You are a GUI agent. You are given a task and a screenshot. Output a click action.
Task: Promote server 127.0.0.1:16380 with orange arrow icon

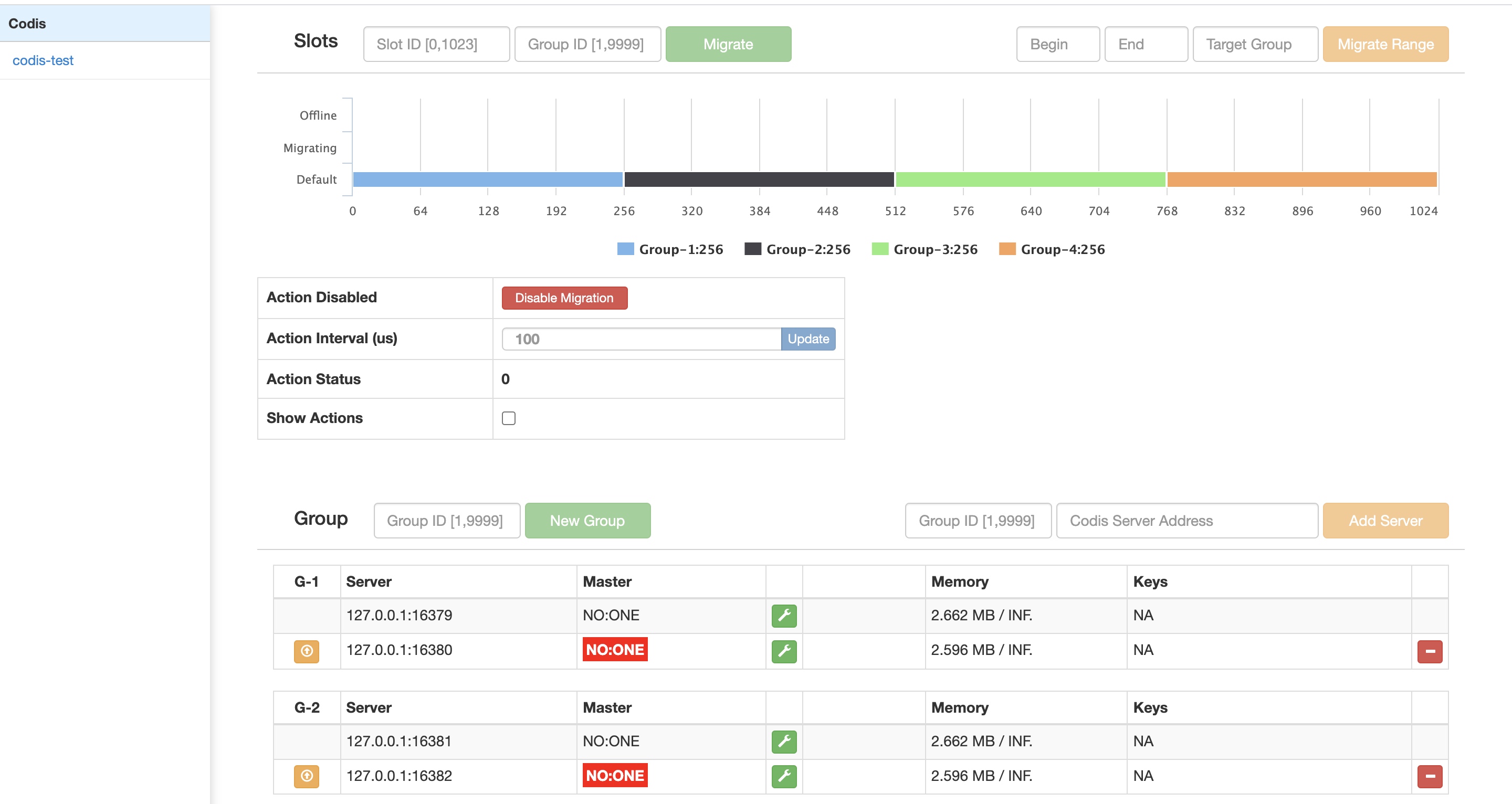click(307, 651)
